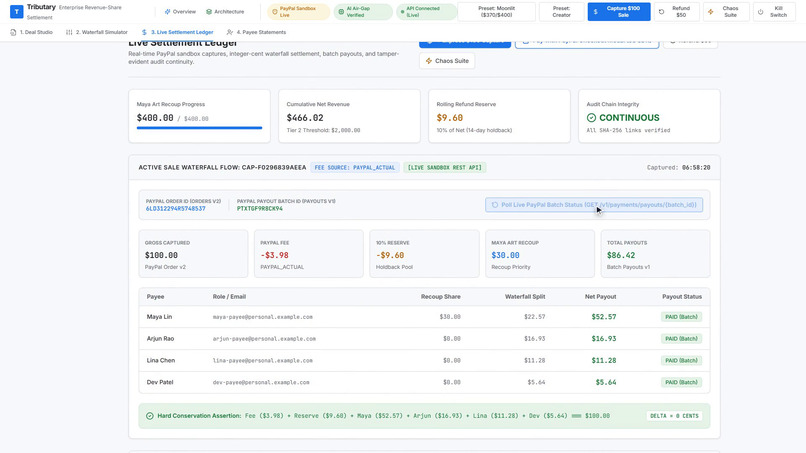806x453 pixels.
Task: Open 4. Payee Statements tab
Action: click(x=256, y=32)
